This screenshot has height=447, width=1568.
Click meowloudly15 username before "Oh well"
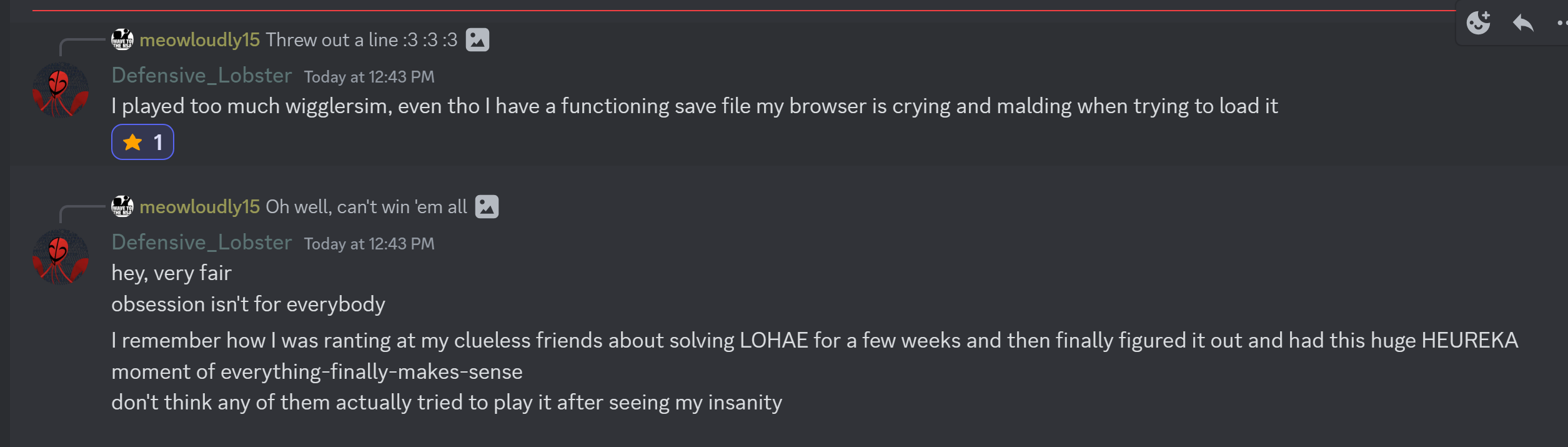coord(199,207)
